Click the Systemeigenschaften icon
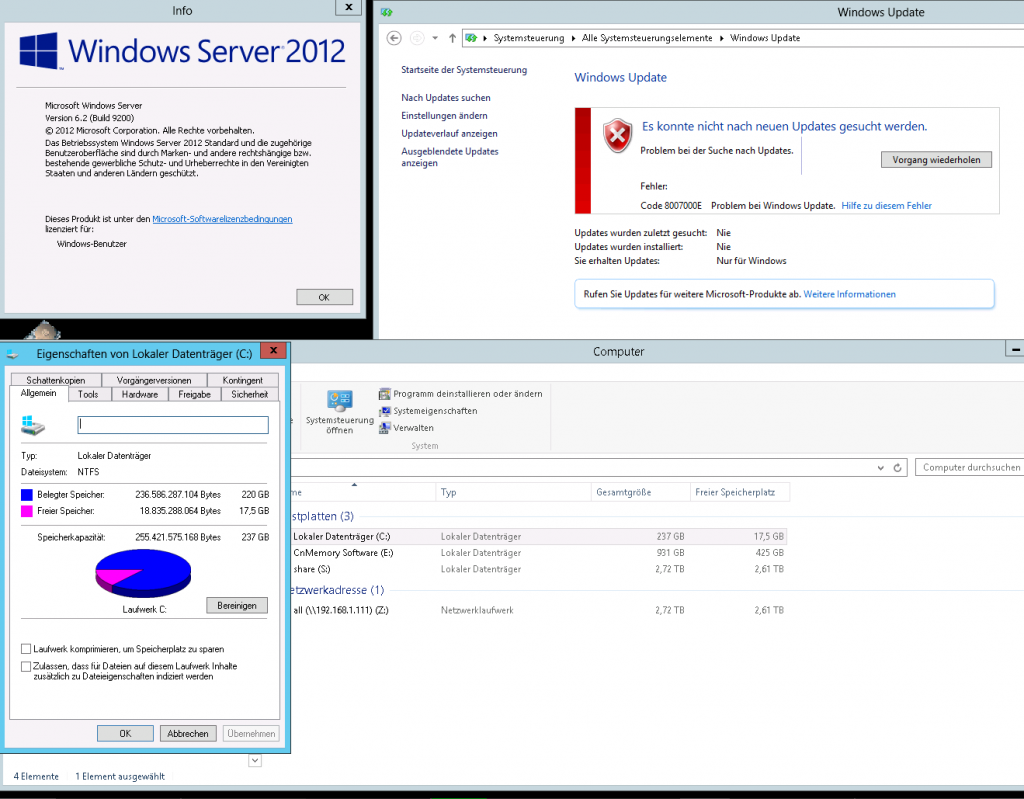The height and width of the screenshot is (799, 1024). (384, 411)
